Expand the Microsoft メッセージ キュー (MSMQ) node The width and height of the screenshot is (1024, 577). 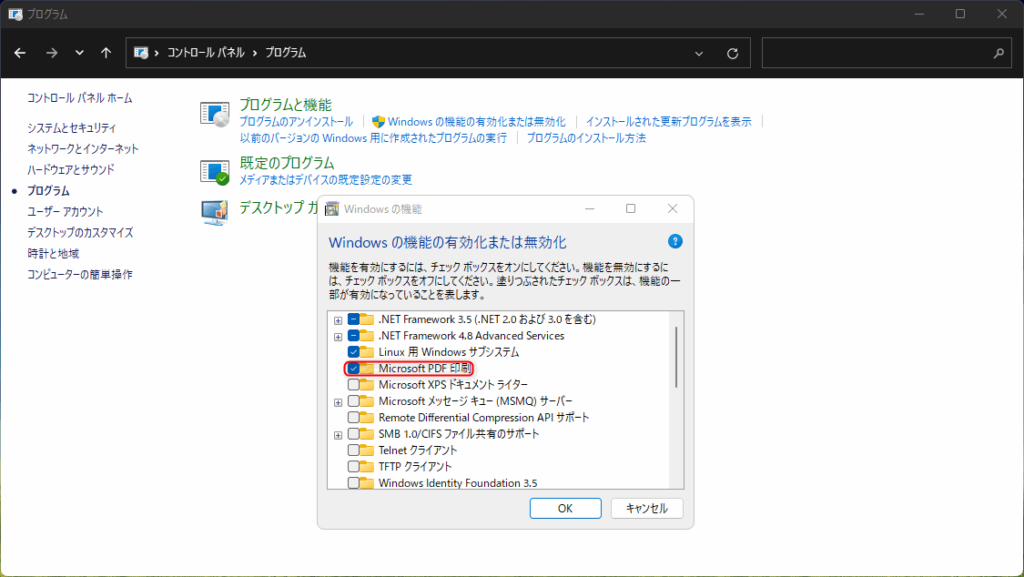(338, 402)
